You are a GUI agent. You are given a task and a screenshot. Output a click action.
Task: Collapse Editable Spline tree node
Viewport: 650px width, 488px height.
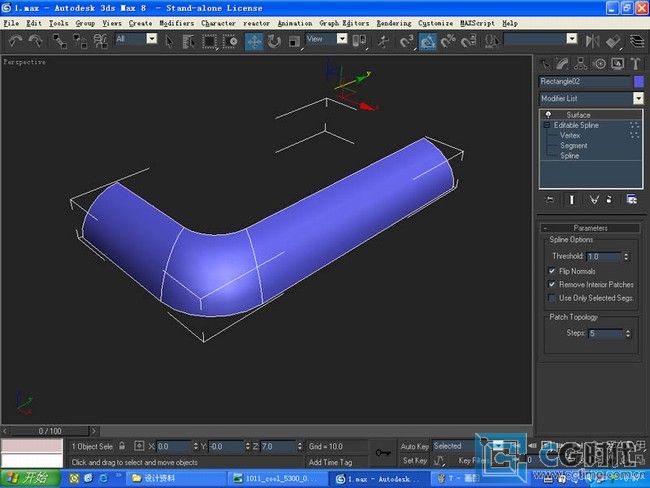[x=546, y=125]
